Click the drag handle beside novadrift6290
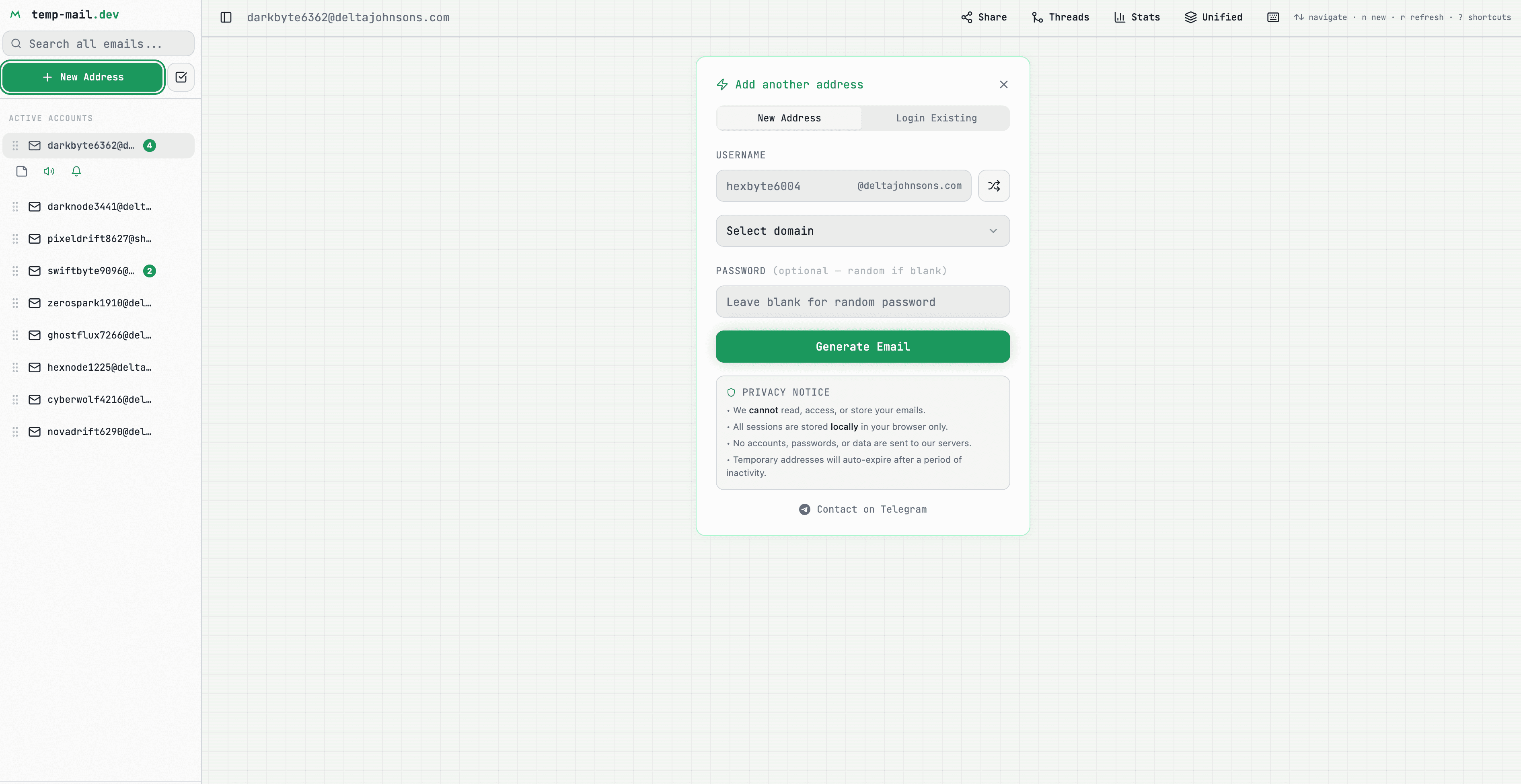 [15, 431]
